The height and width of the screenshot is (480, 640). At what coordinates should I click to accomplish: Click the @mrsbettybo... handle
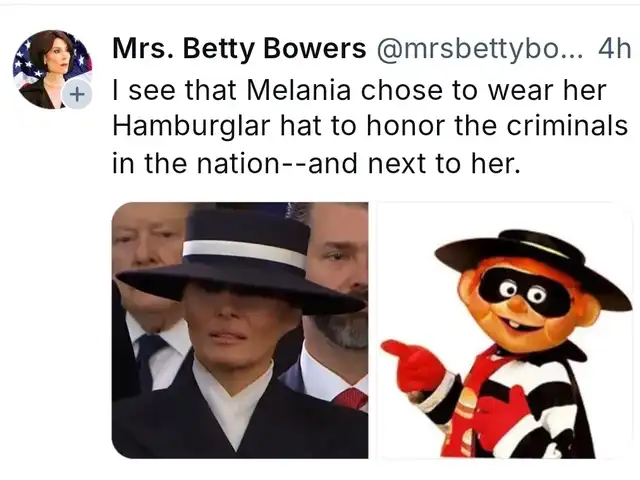coord(480,49)
